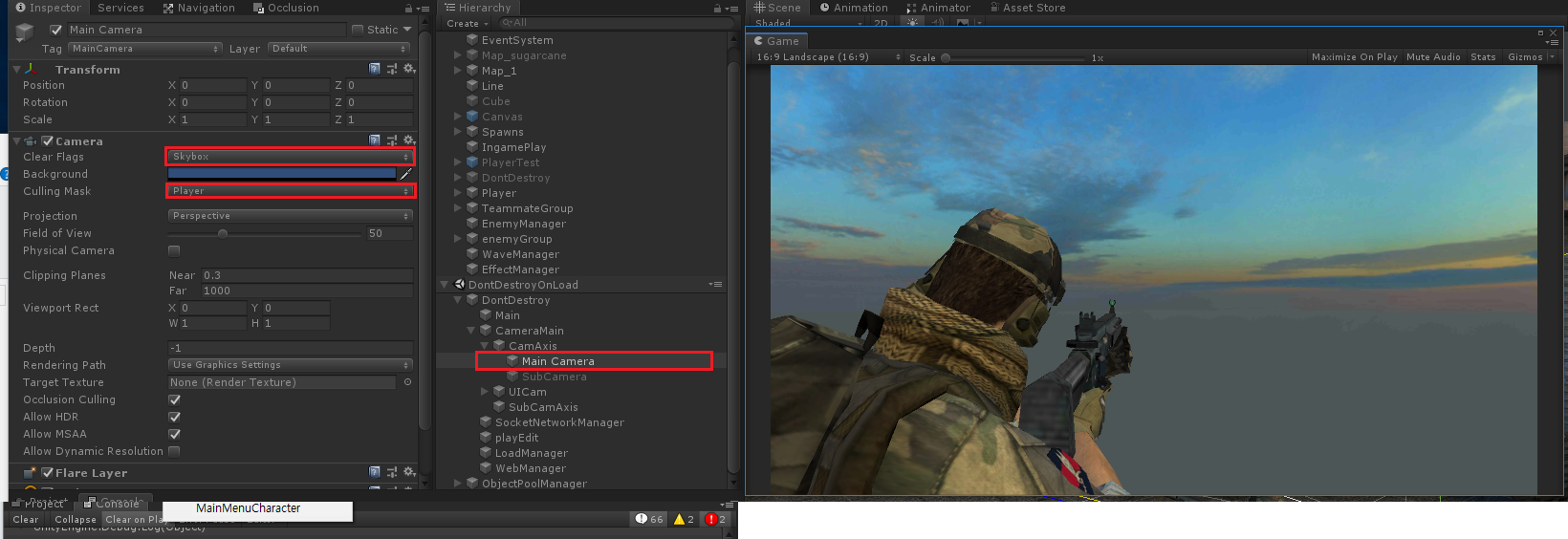
Task: Open Transform component help reference icon
Action: click(x=375, y=69)
